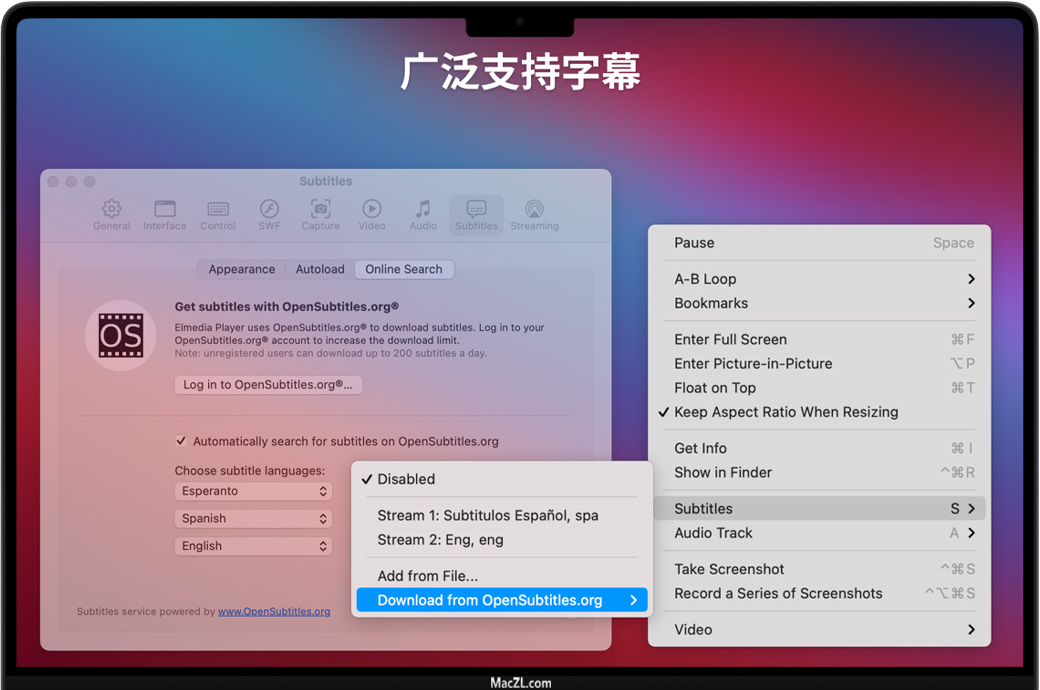Select the Disabled subtitle option
1040x690 pixels.
point(406,479)
